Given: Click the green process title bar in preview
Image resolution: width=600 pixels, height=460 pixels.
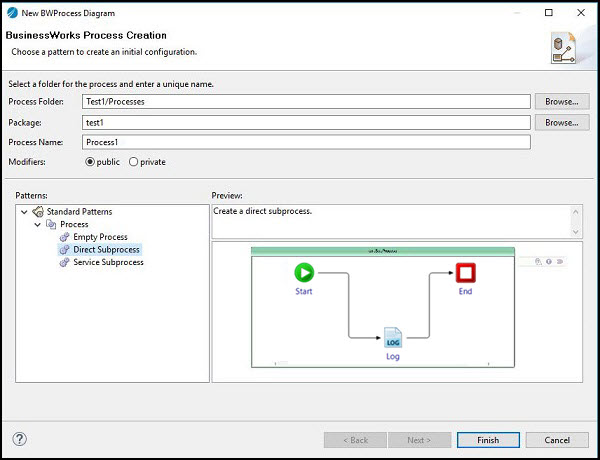Looking at the screenshot, I should [383, 251].
